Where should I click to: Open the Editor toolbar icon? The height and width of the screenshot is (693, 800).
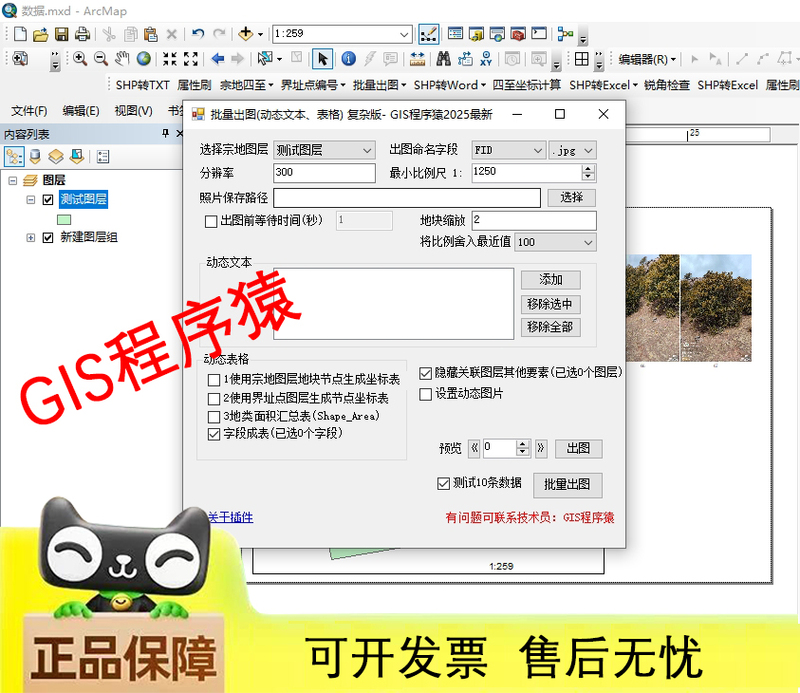(428, 34)
